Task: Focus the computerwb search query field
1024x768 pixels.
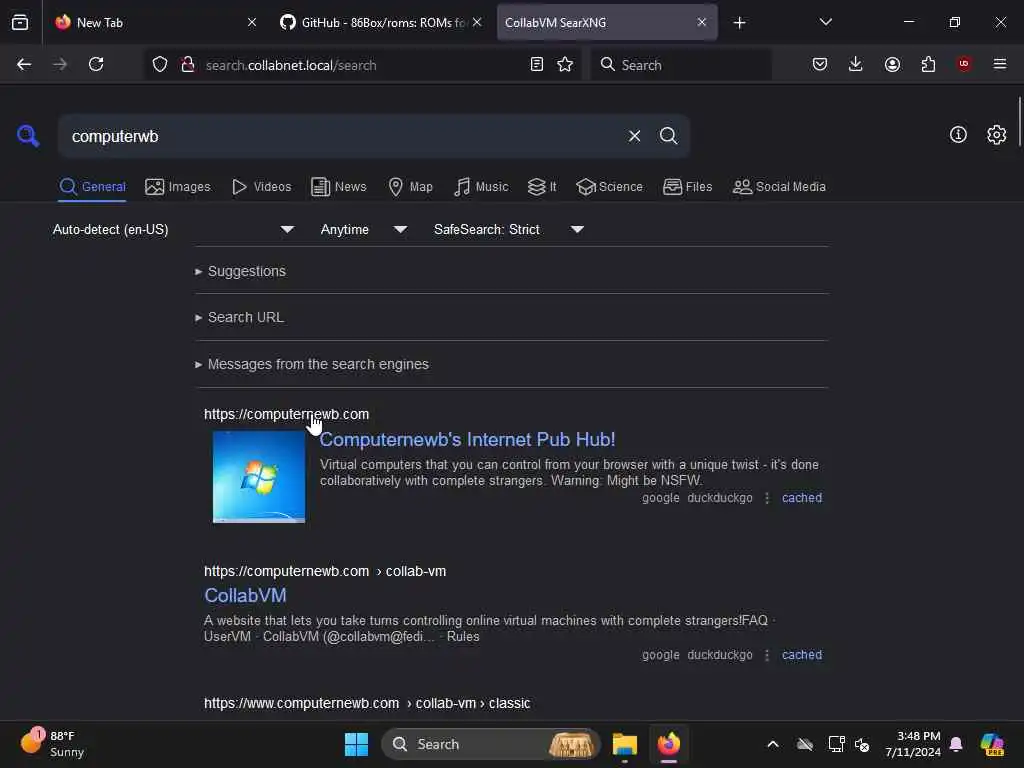Action: click(x=340, y=136)
